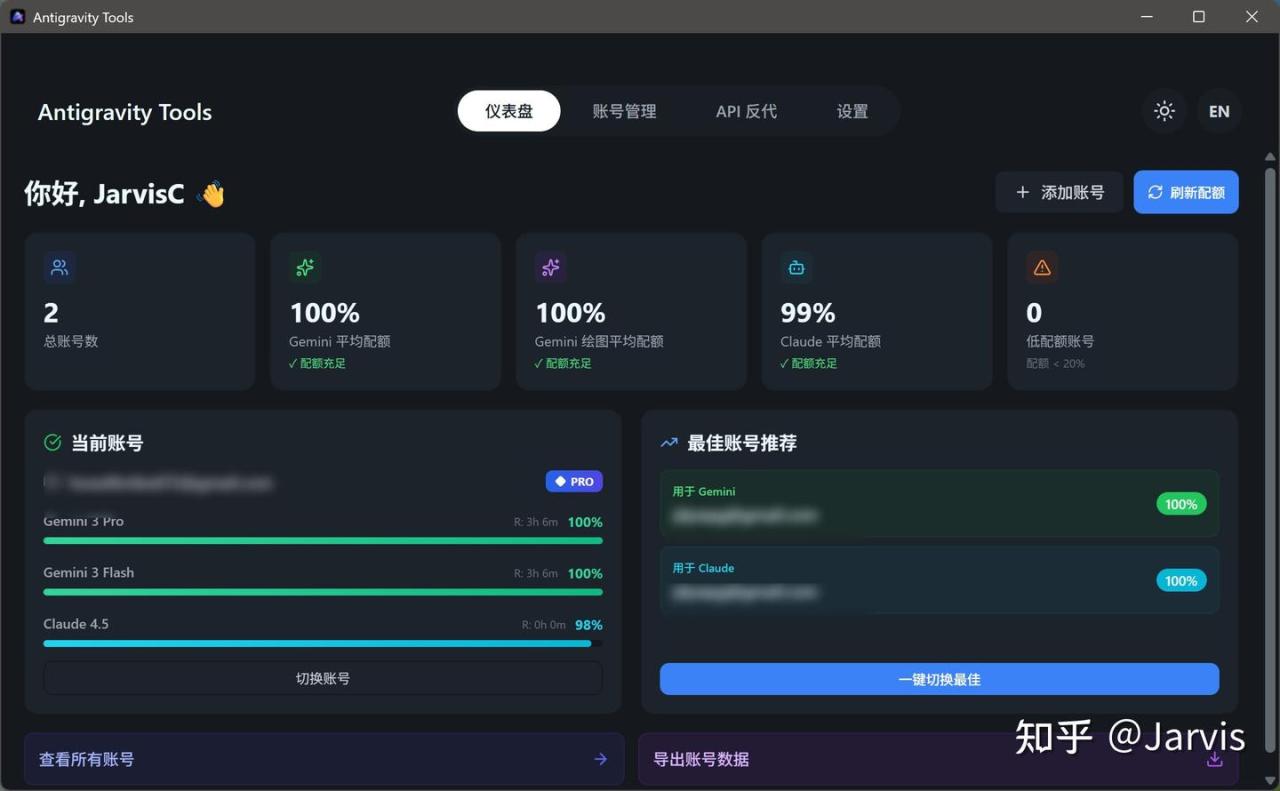This screenshot has height=791, width=1280.
Task: Click the download icon on 导出账号数据
Action: coord(1214,759)
